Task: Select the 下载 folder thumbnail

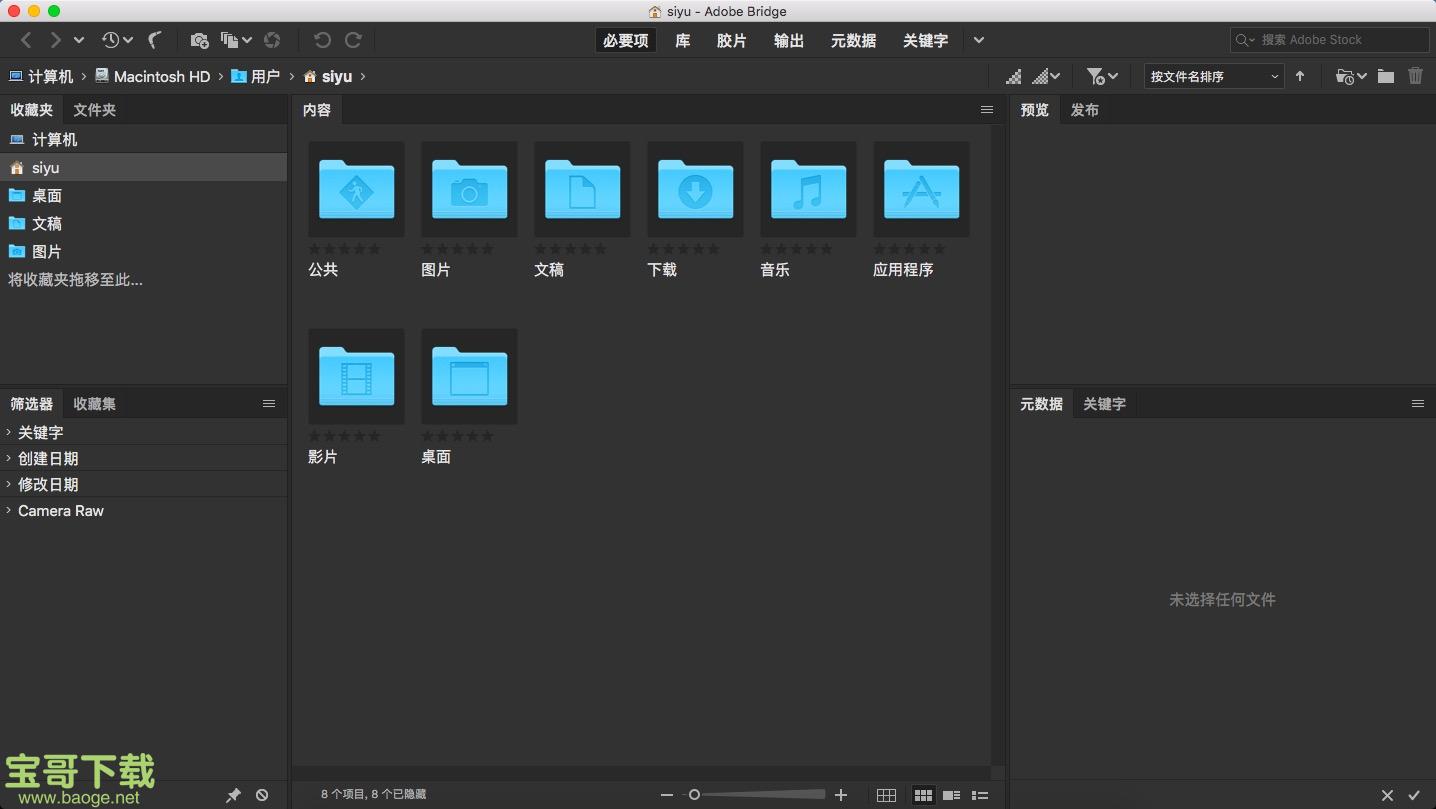Action: (x=695, y=189)
